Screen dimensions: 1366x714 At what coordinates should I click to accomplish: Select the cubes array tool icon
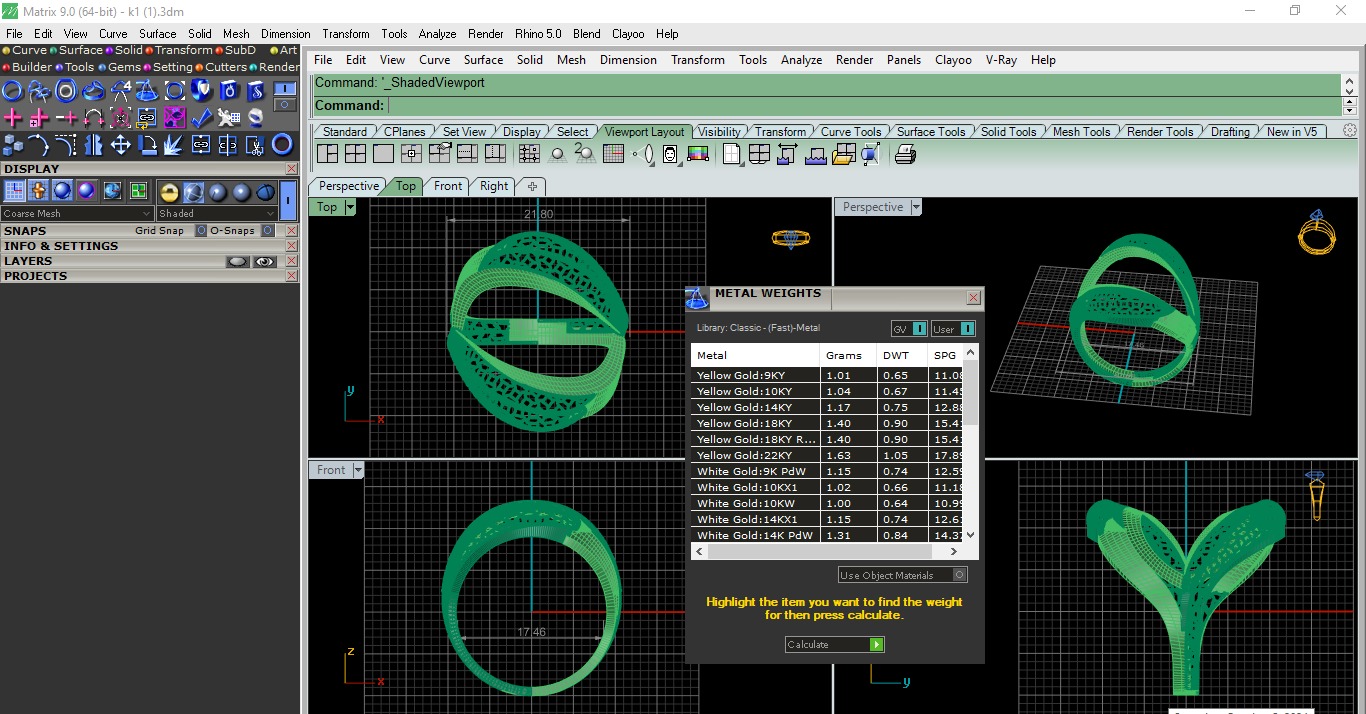coord(12,145)
